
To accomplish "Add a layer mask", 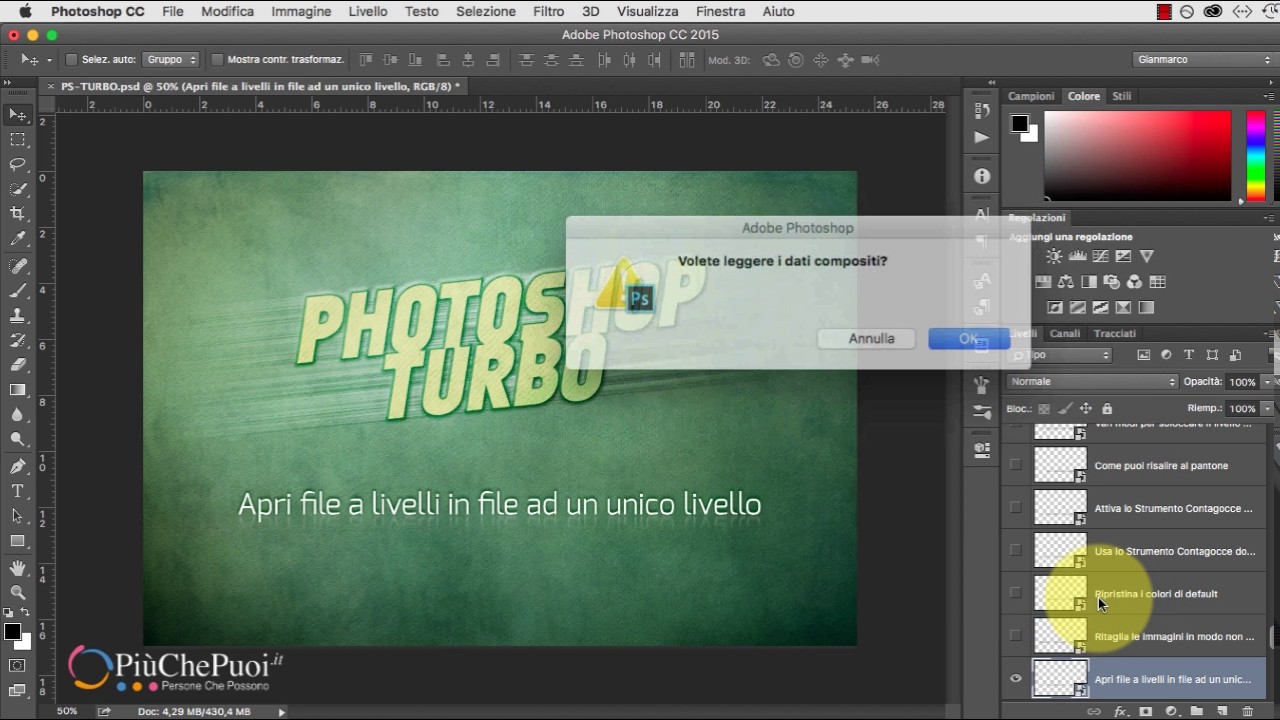I will pyautogui.click(x=1145, y=712).
